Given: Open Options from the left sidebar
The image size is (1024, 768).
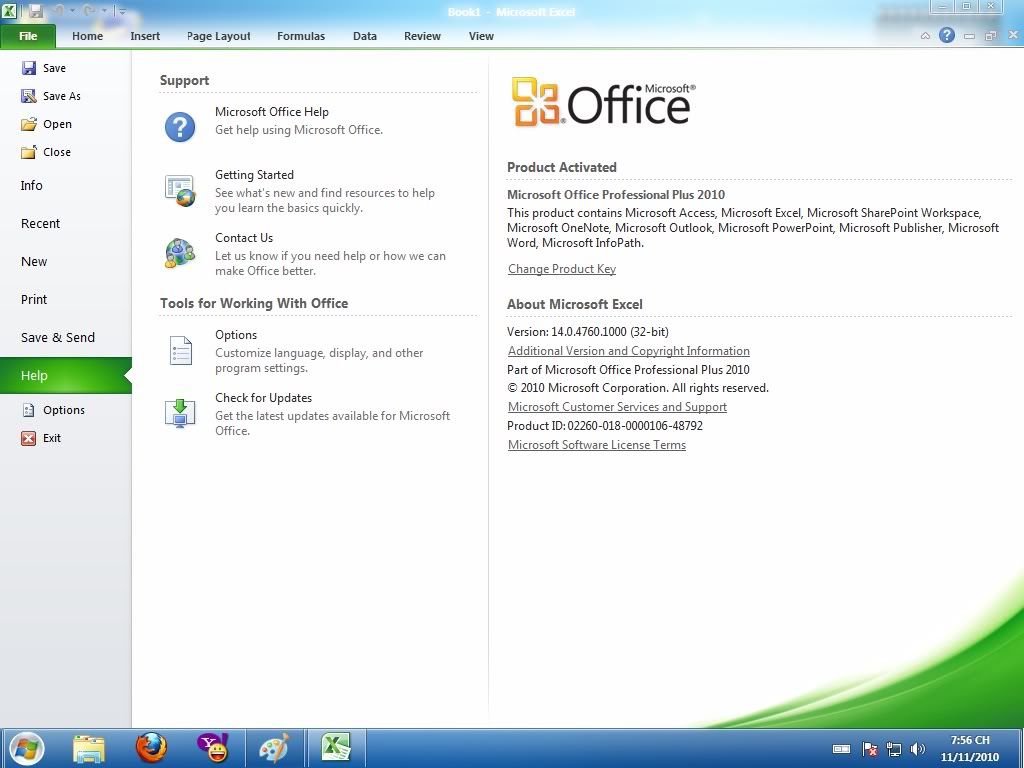Looking at the screenshot, I should 54,410.
